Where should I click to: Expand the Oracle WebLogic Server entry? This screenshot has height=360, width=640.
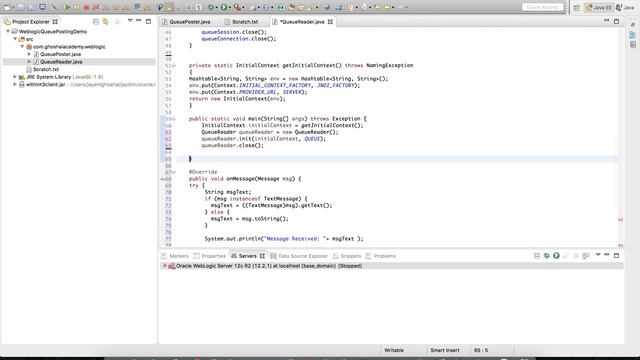(x=164, y=266)
